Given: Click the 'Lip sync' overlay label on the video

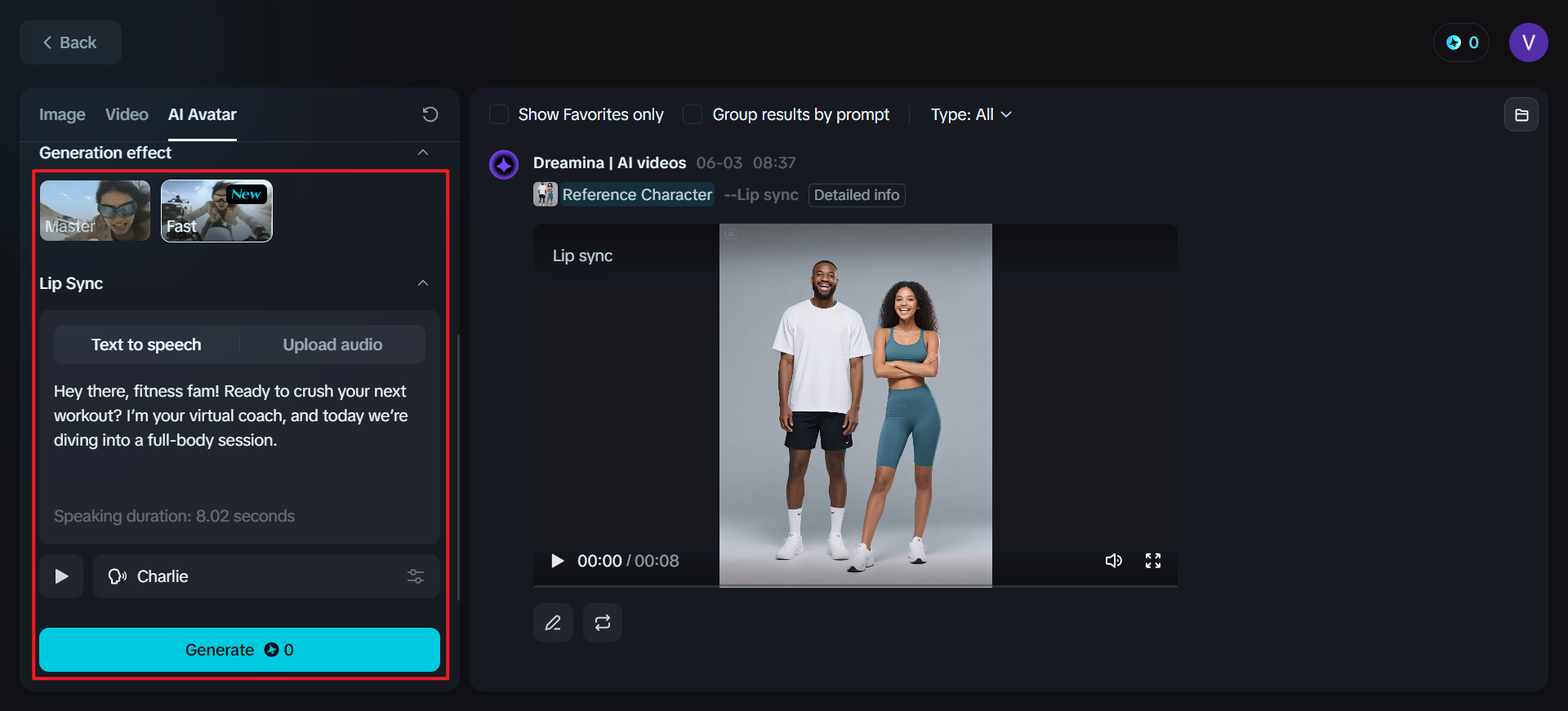Looking at the screenshot, I should click(x=582, y=256).
